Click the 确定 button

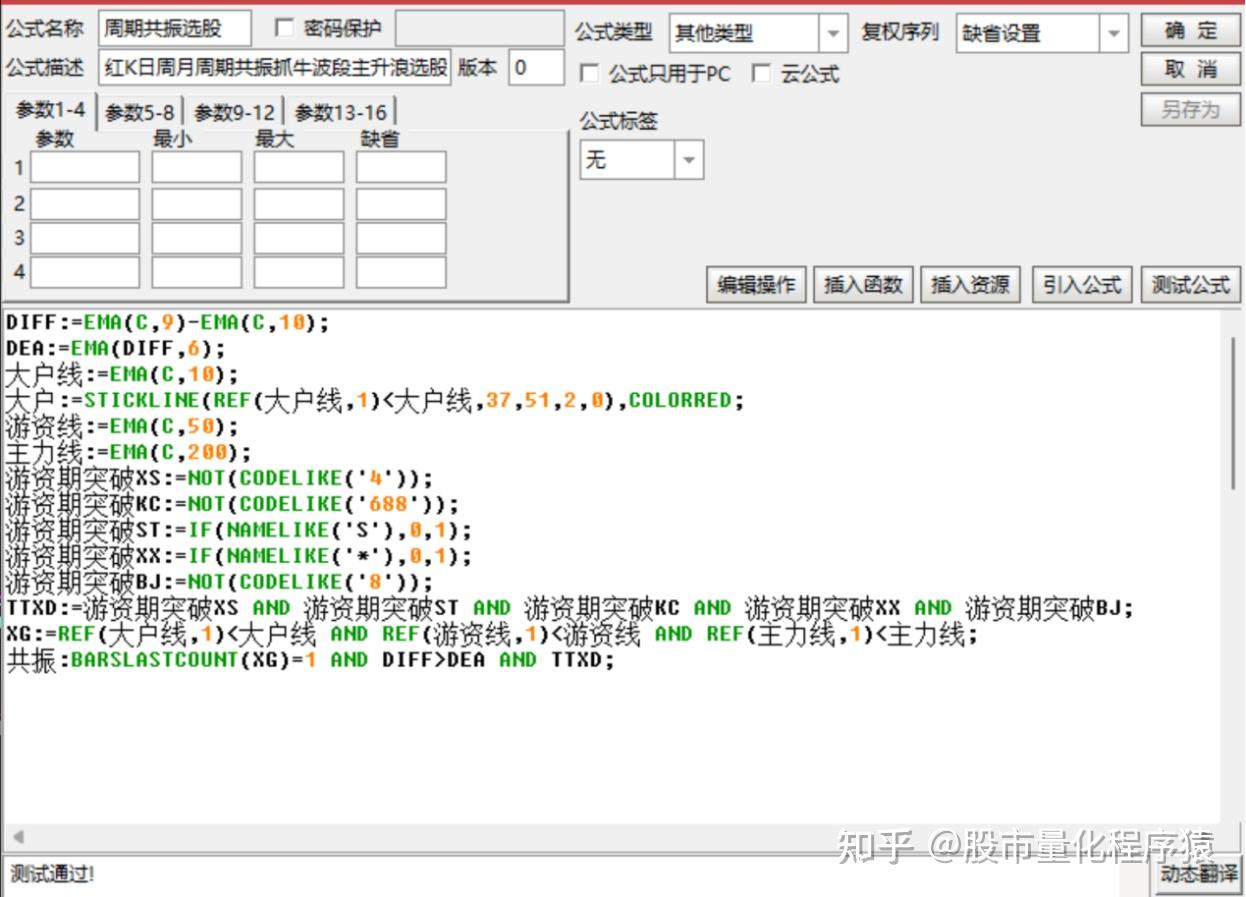click(1190, 31)
